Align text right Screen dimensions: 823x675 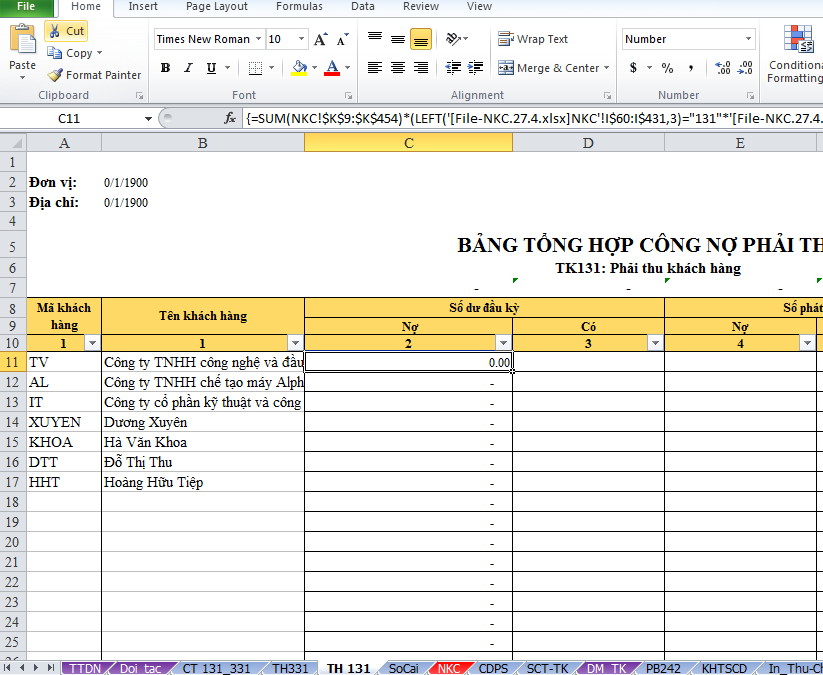421,68
